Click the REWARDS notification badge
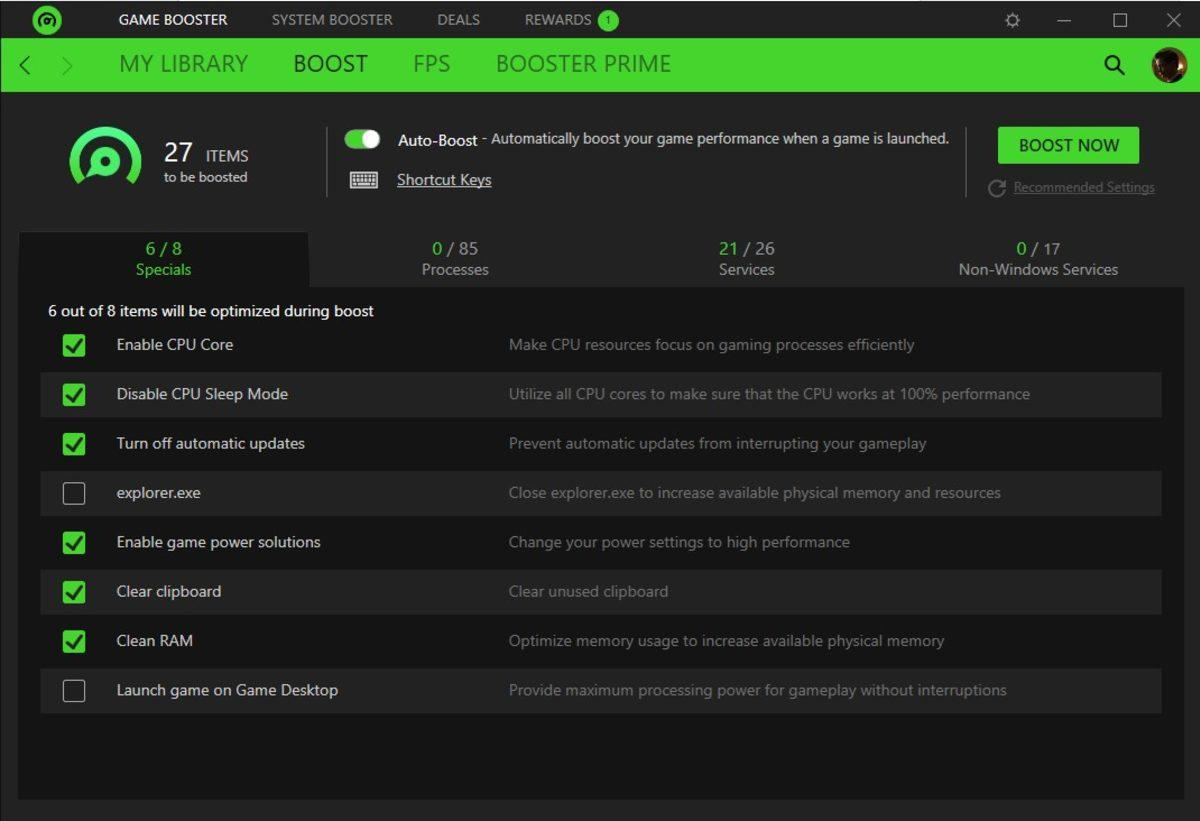The image size is (1200, 821). point(610,19)
